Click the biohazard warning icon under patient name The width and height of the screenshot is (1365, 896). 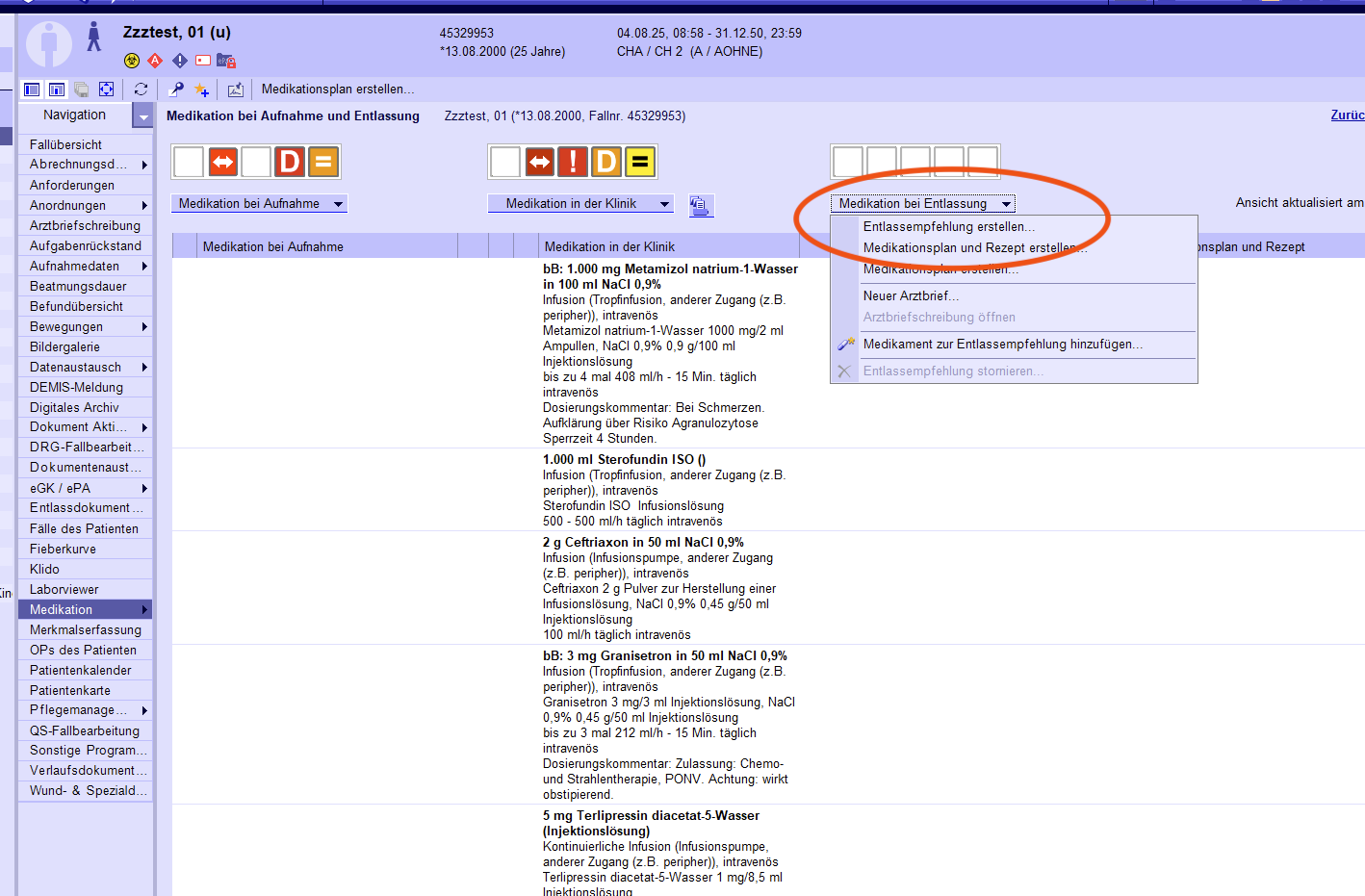tap(132, 61)
